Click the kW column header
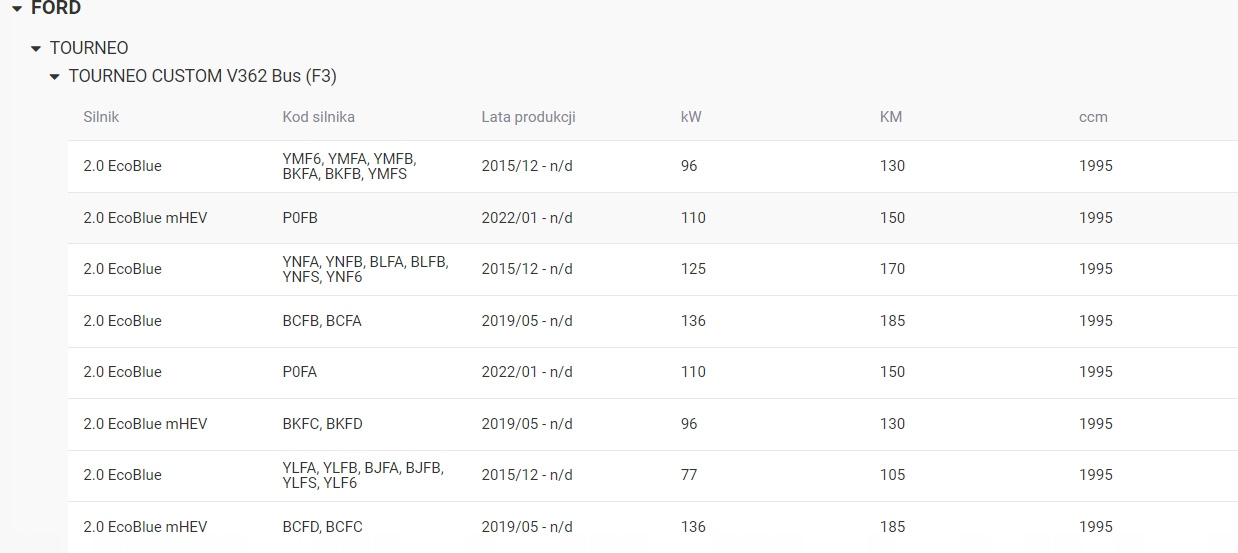 tap(691, 117)
